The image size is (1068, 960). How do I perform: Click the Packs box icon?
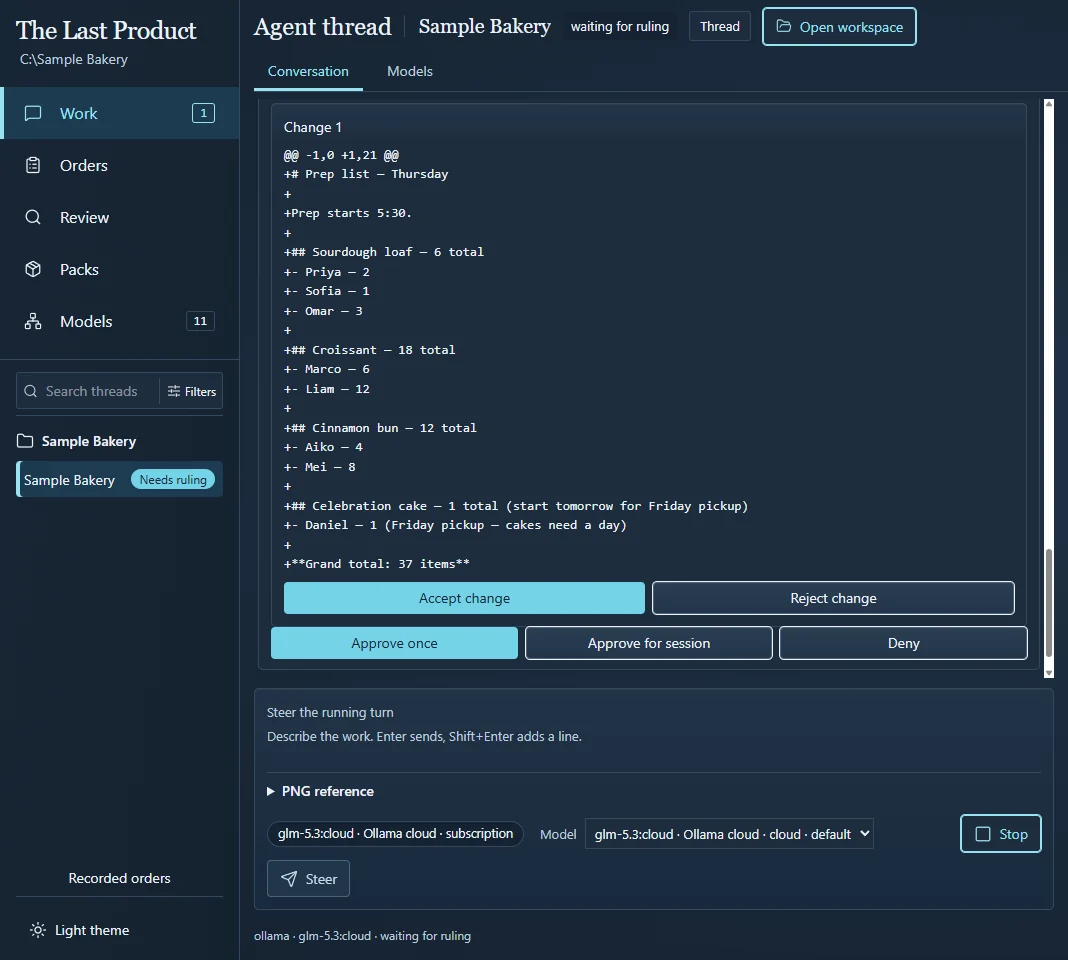click(x=33, y=269)
